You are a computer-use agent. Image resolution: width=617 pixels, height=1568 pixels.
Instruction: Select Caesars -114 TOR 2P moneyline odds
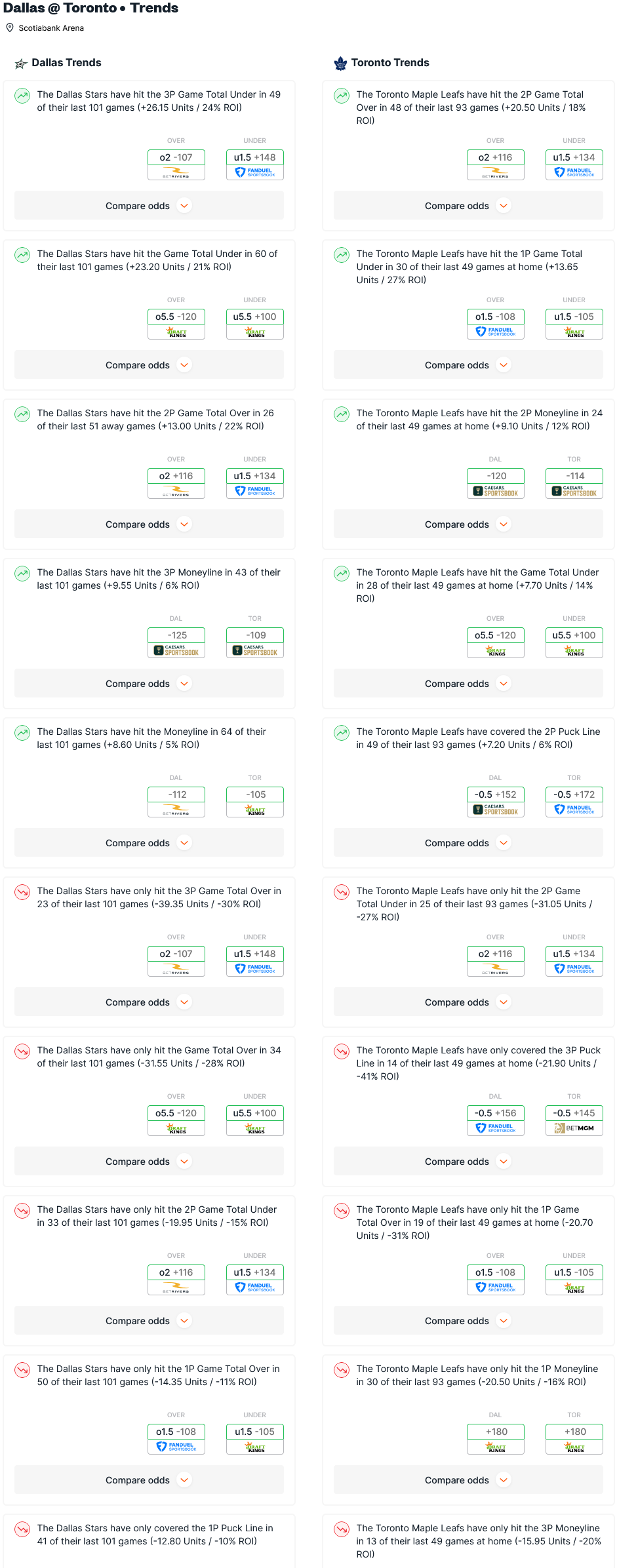point(574,483)
